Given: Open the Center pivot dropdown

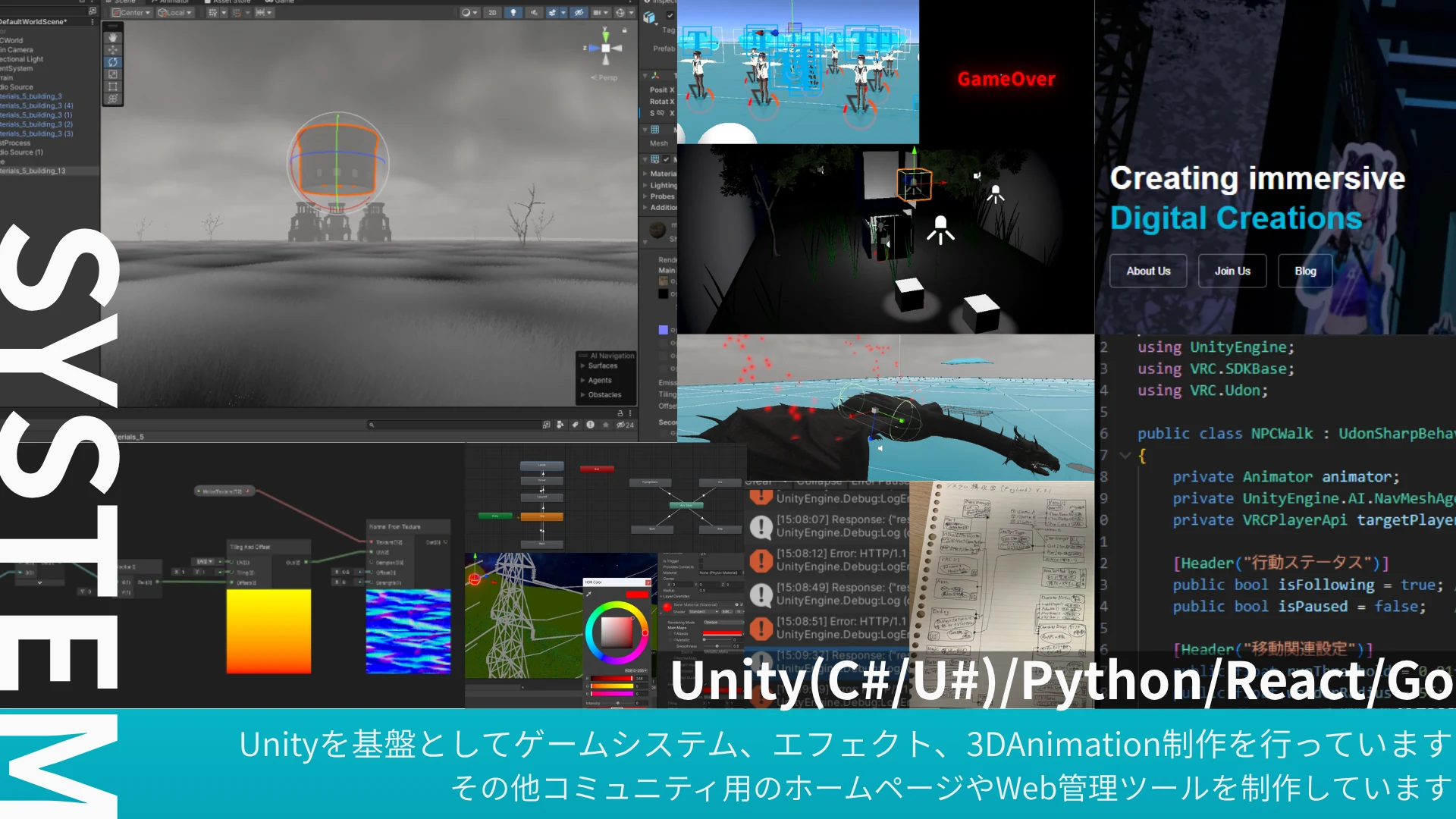Looking at the screenshot, I should (x=131, y=12).
